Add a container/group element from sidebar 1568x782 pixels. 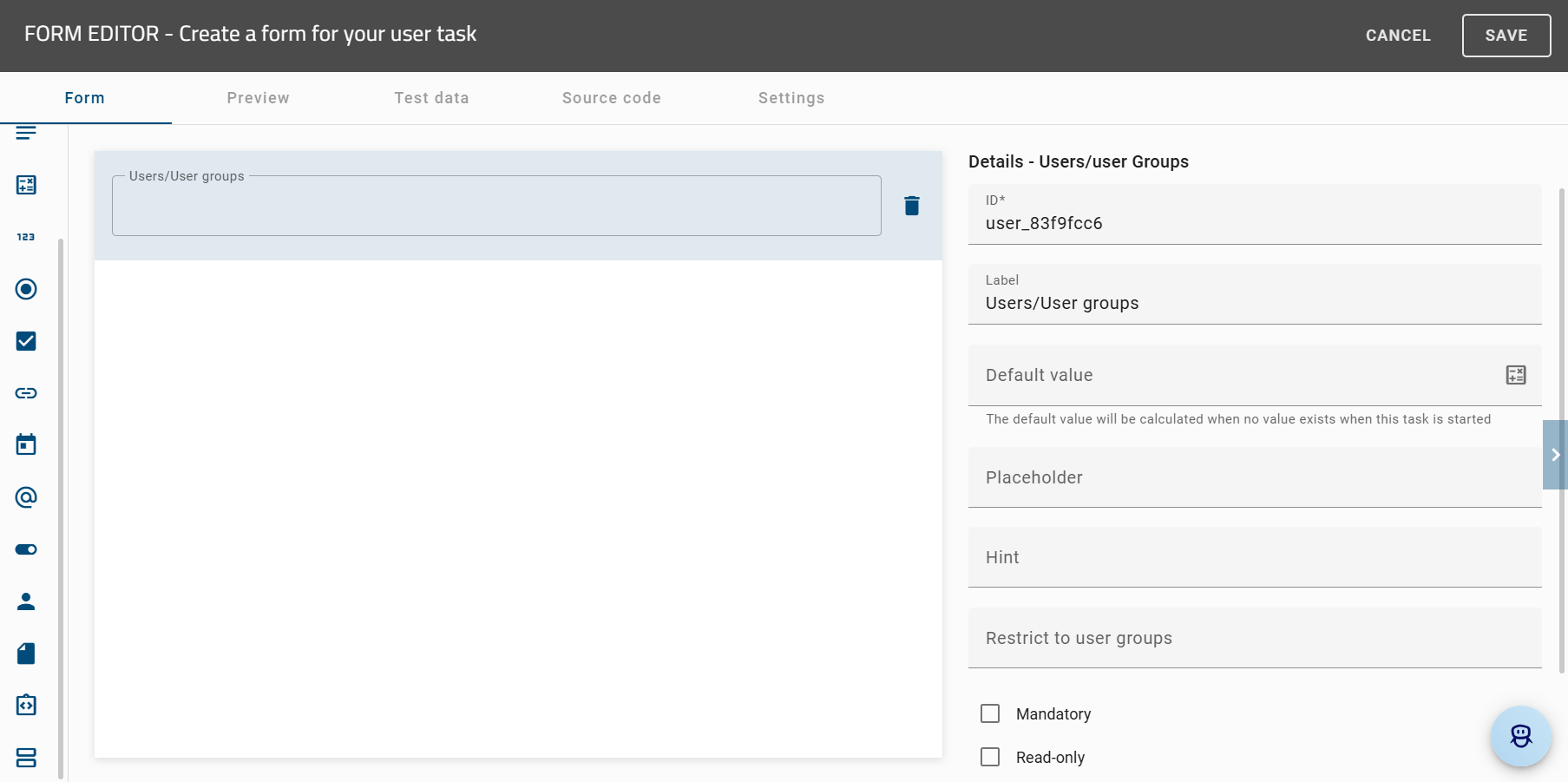click(26, 758)
